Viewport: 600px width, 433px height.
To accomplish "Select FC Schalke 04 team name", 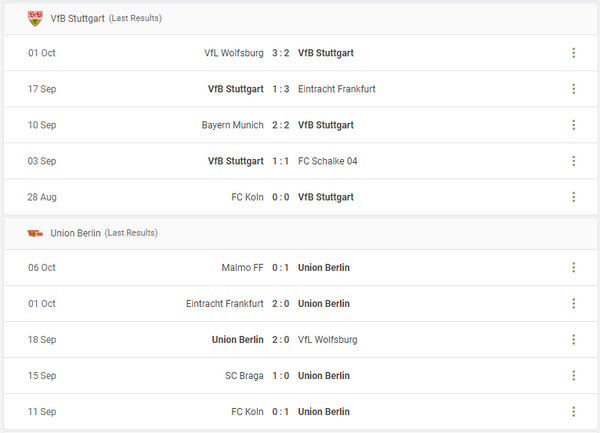I will [x=328, y=161].
